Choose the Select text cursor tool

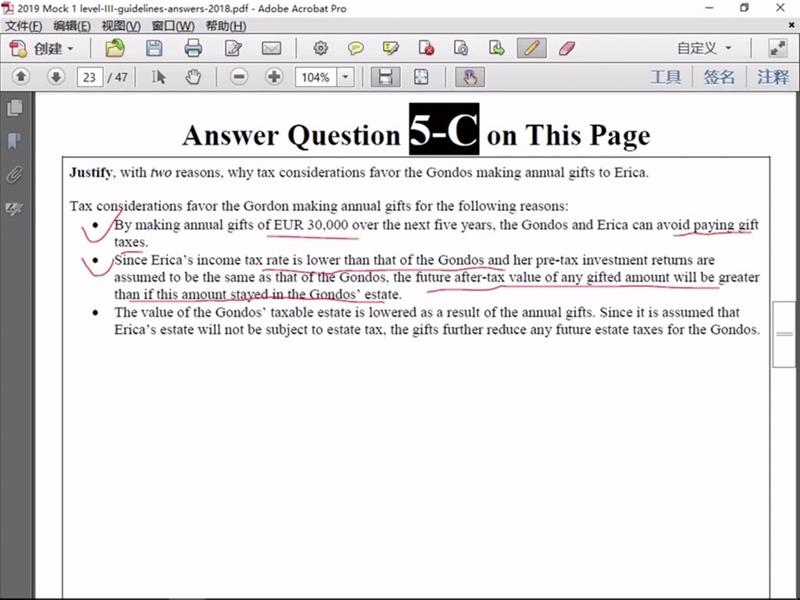(158, 77)
